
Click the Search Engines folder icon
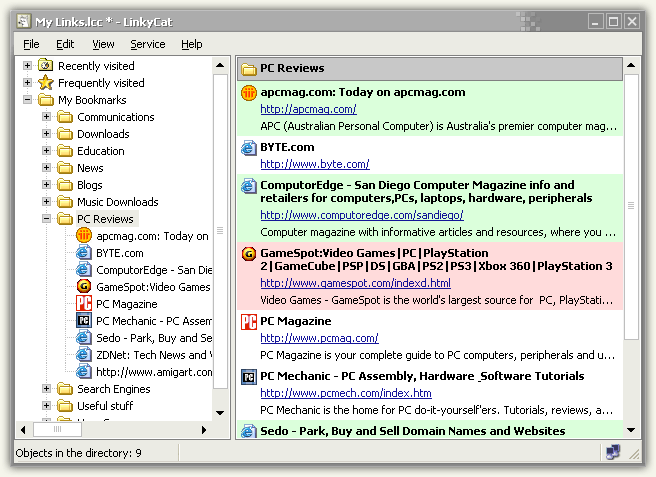pos(65,389)
